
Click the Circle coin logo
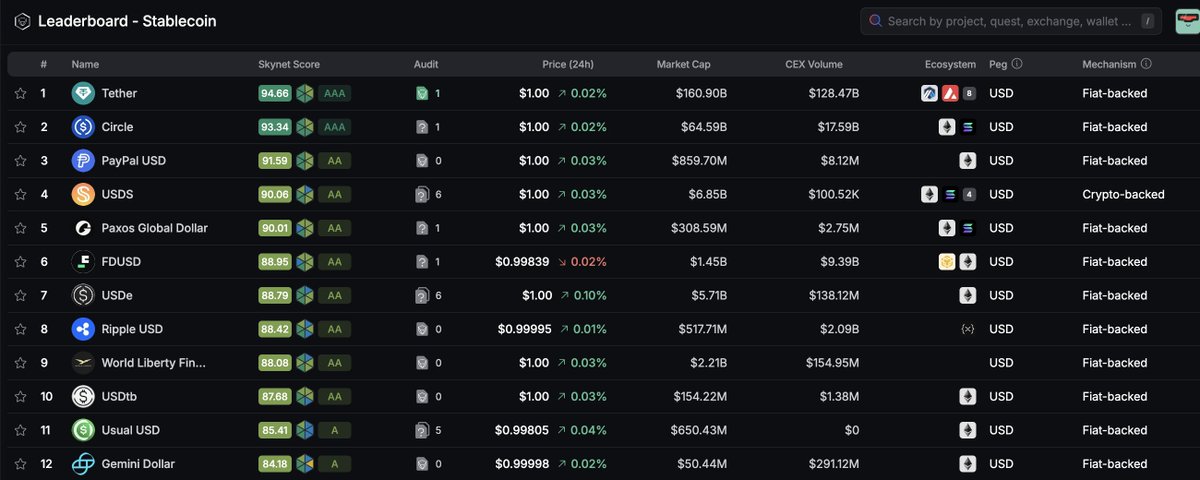point(83,127)
